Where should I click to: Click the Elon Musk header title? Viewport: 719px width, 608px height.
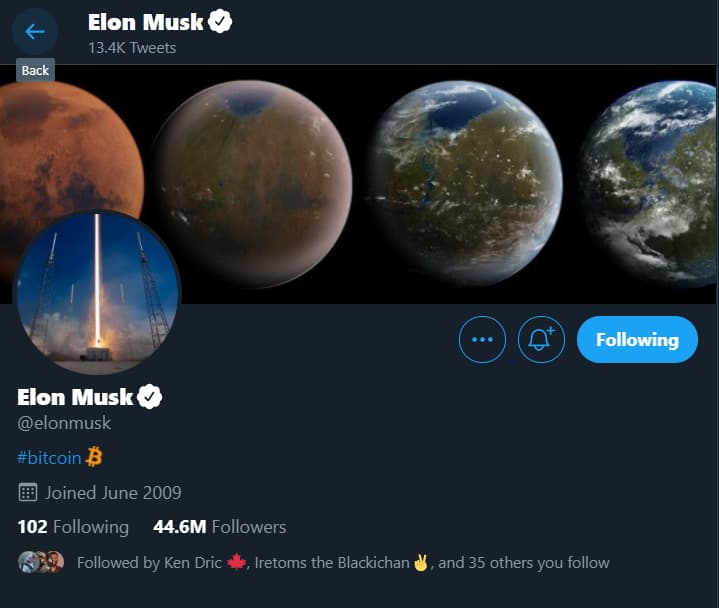(145, 21)
